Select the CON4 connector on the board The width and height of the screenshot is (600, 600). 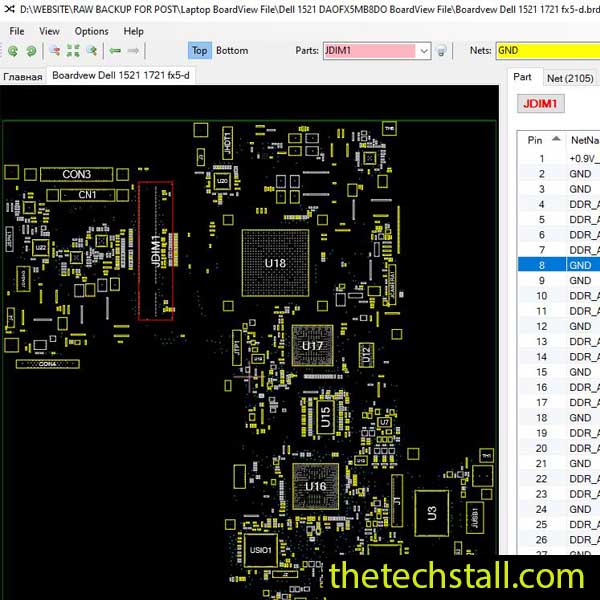point(48,364)
